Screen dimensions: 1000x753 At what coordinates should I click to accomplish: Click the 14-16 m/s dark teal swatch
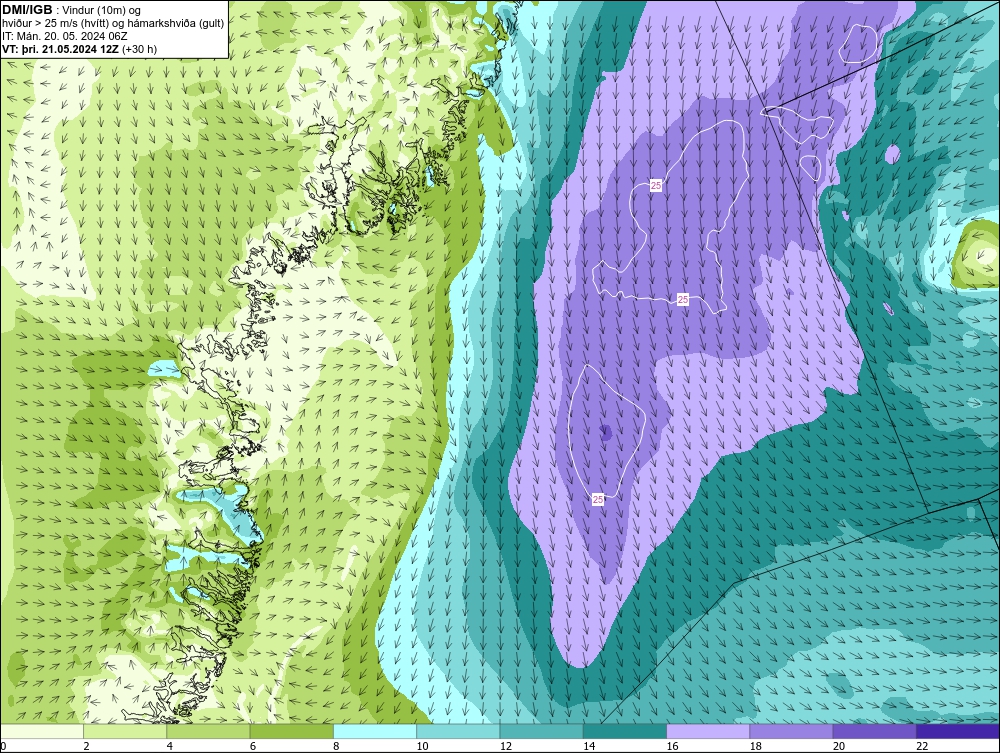pos(625,731)
